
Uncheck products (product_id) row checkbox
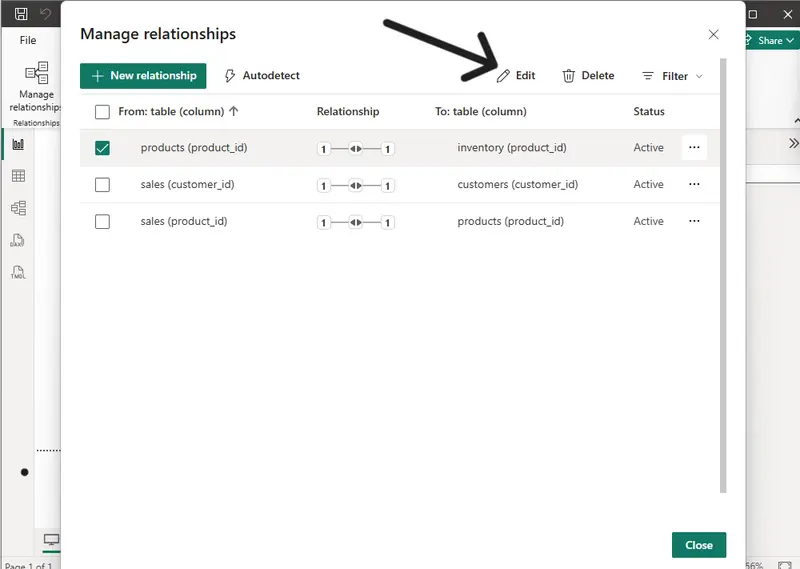(x=102, y=148)
